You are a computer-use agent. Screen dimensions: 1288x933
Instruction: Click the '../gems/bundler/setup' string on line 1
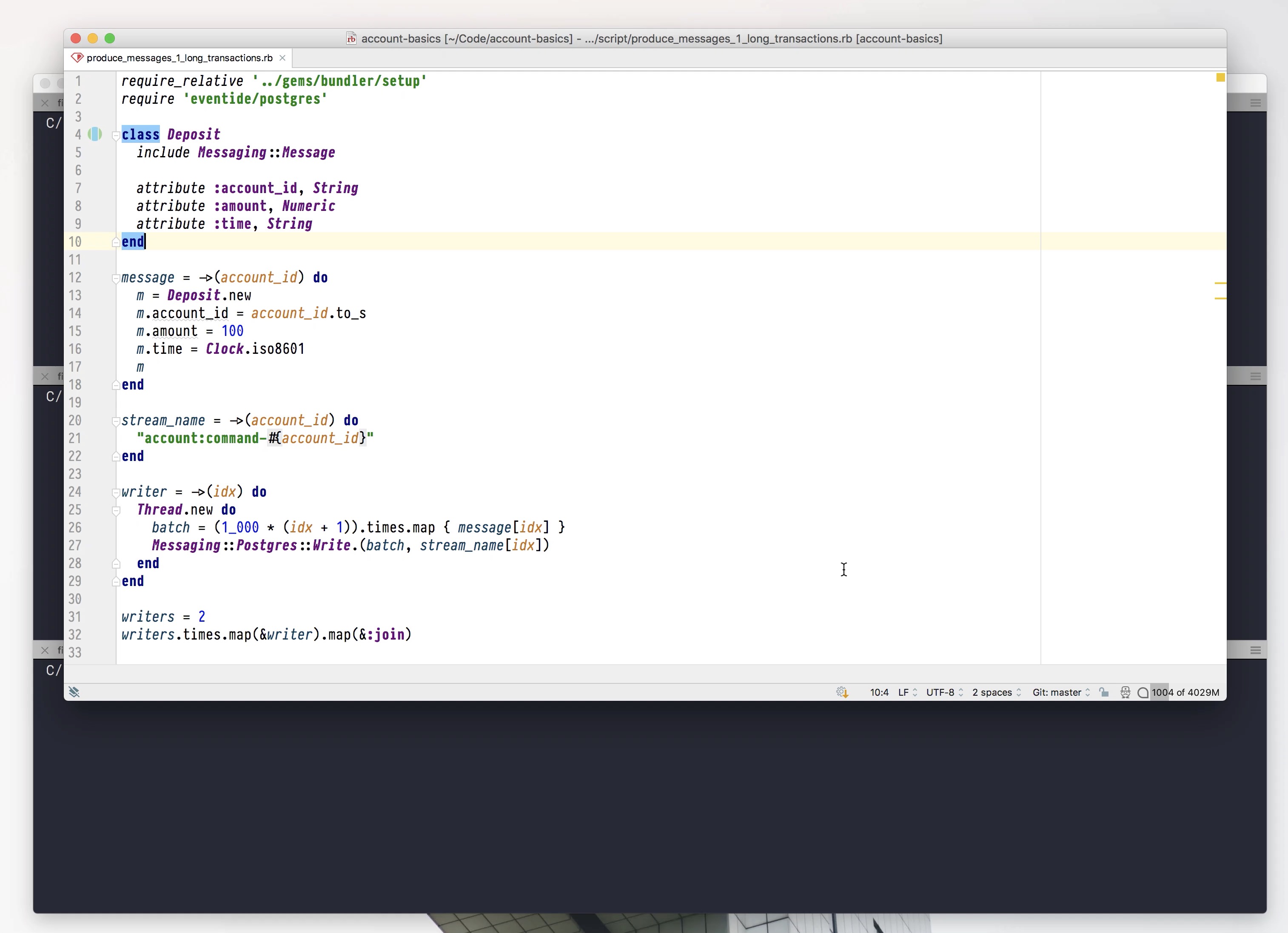point(339,81)
